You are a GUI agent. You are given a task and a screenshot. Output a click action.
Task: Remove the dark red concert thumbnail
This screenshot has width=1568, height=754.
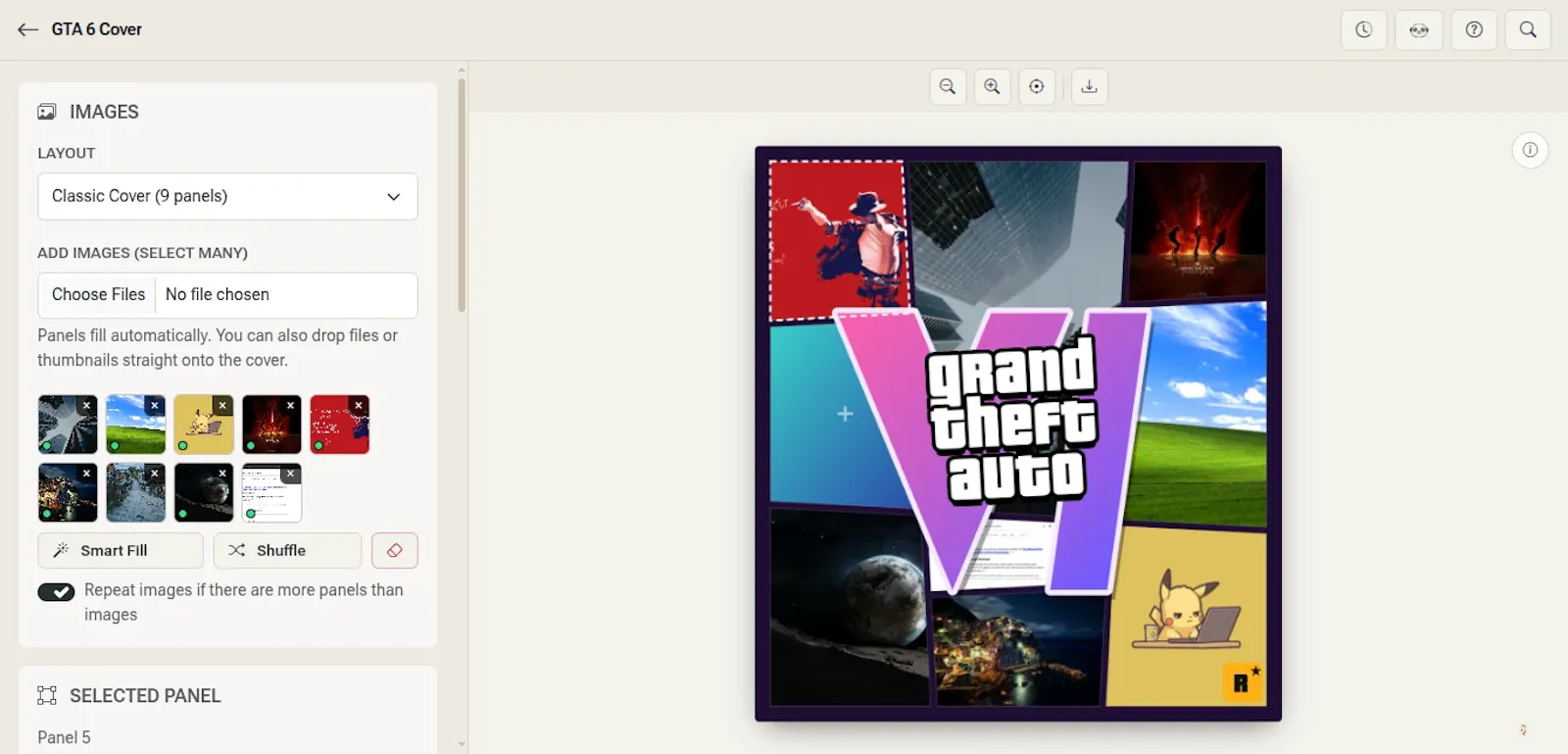click(291, 405)
